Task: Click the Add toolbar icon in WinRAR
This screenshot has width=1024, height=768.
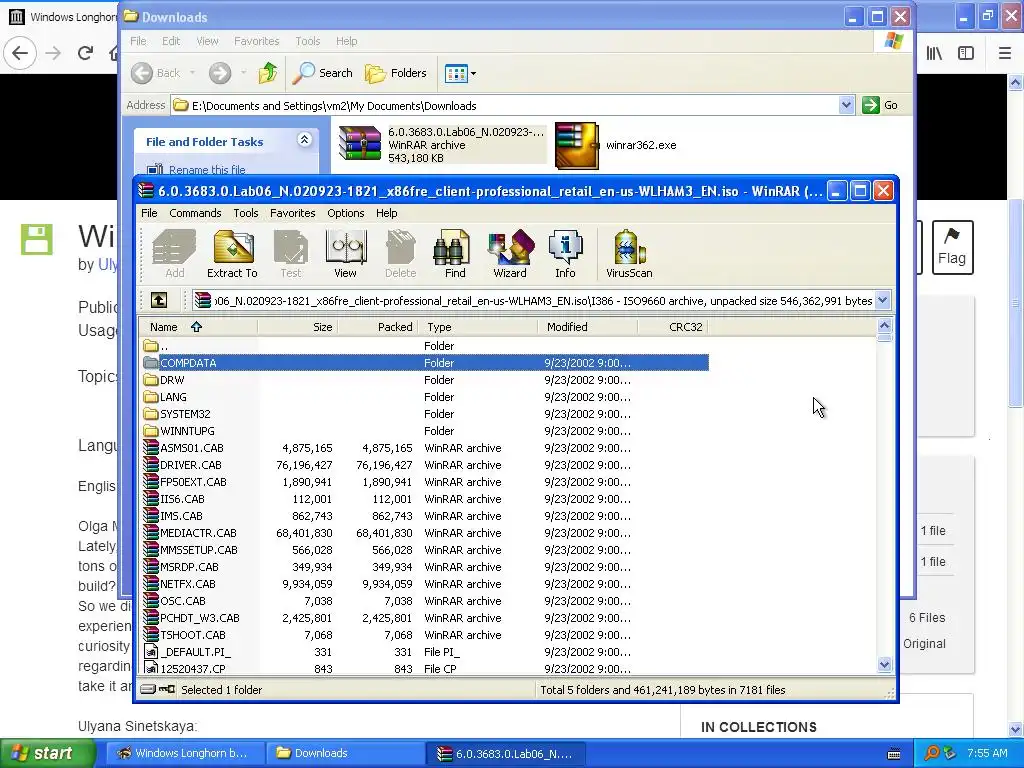Action: click(x=174, y=254)
